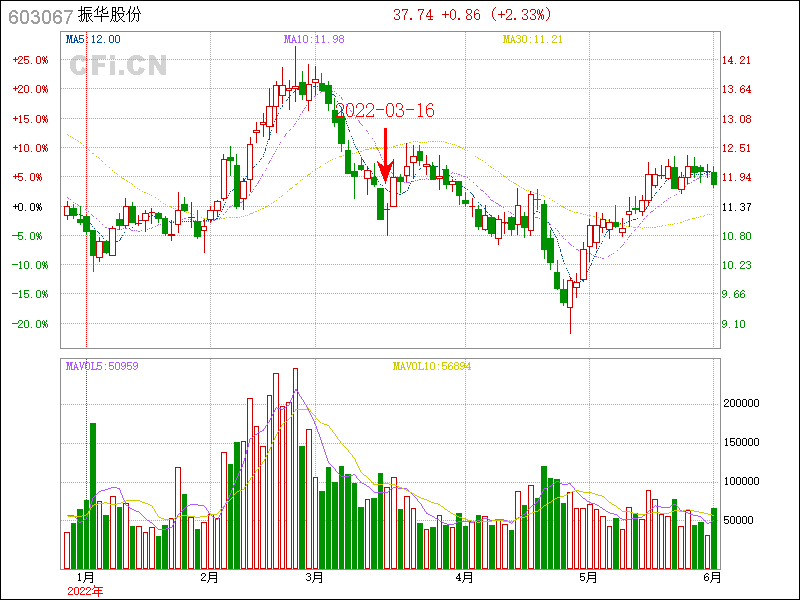Click the 14.21 price axis label
This screenshot has width=800, height=600.
tap(737, 60)
